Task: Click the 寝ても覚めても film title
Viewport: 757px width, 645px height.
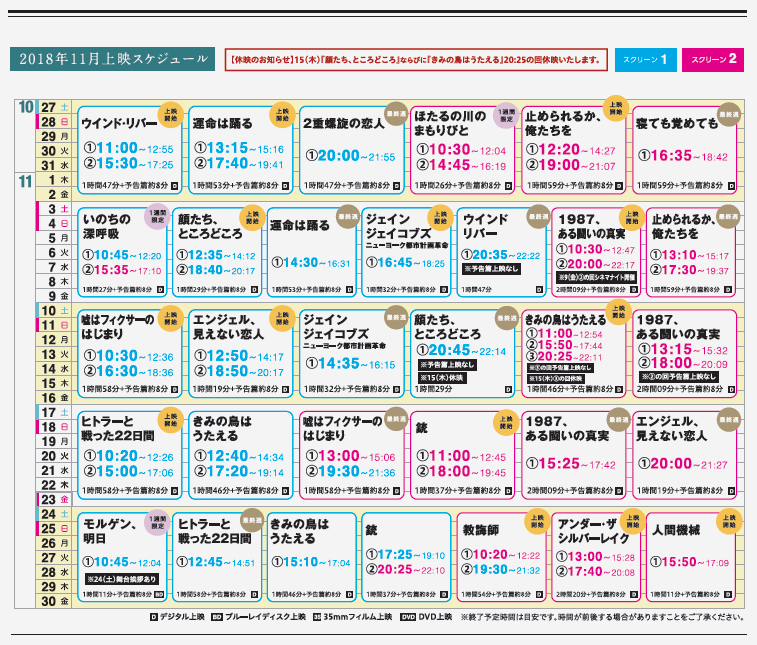Action: pyautogui.click(x=677, y=124)
